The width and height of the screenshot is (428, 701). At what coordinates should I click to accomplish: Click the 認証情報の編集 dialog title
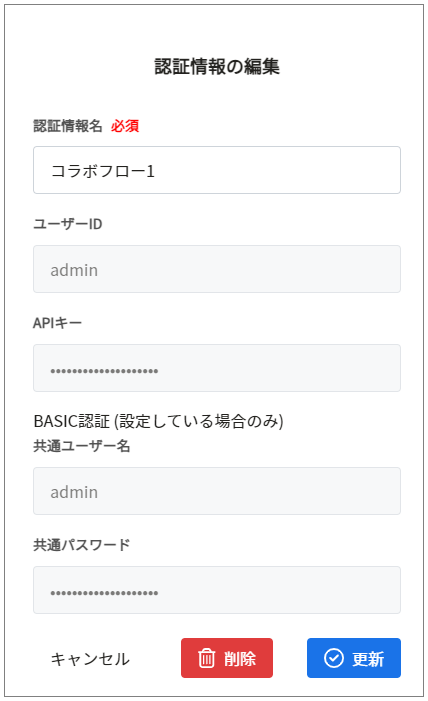tap(217, 67)
